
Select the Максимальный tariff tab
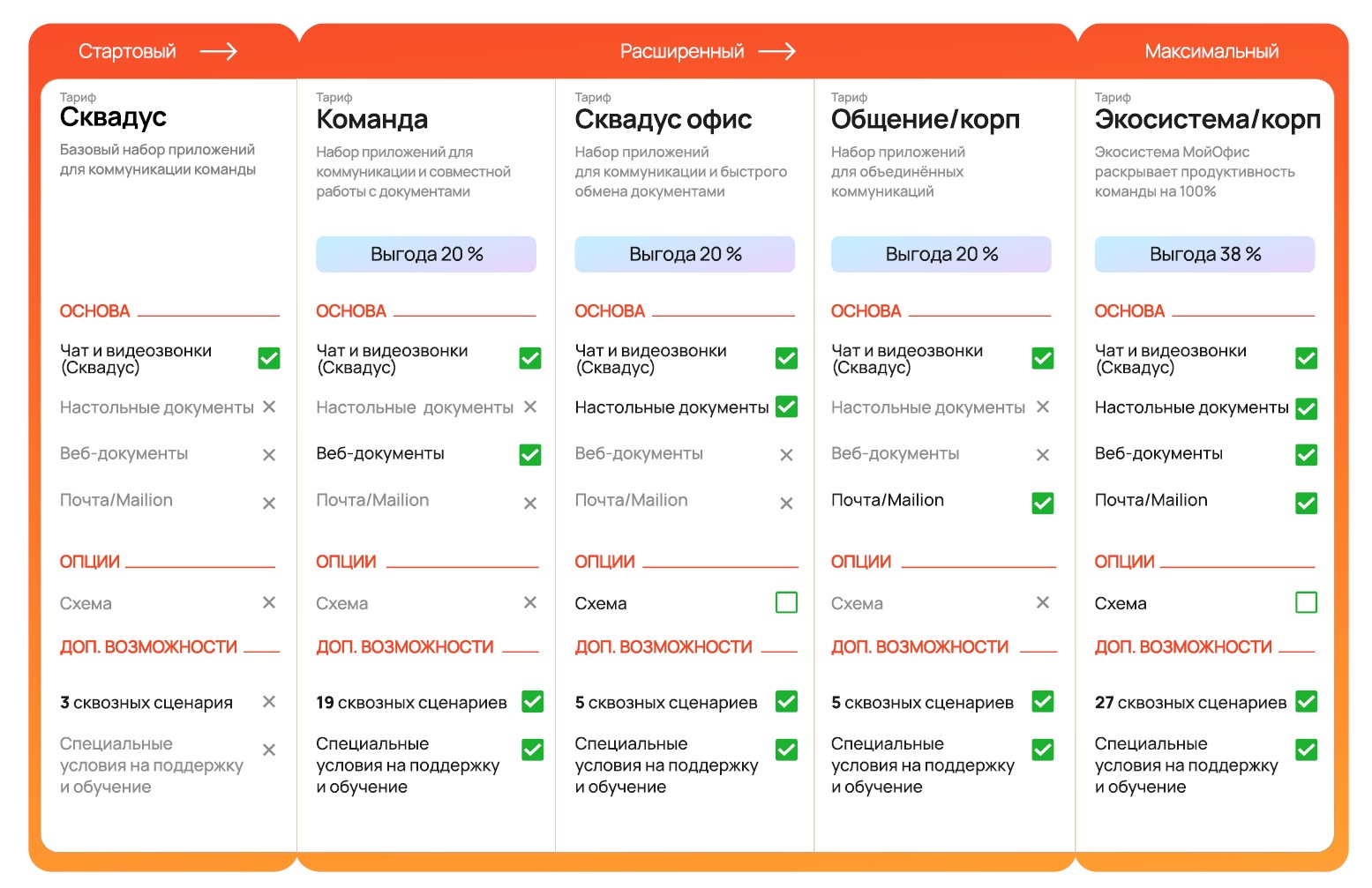[x=1211, y=51]
